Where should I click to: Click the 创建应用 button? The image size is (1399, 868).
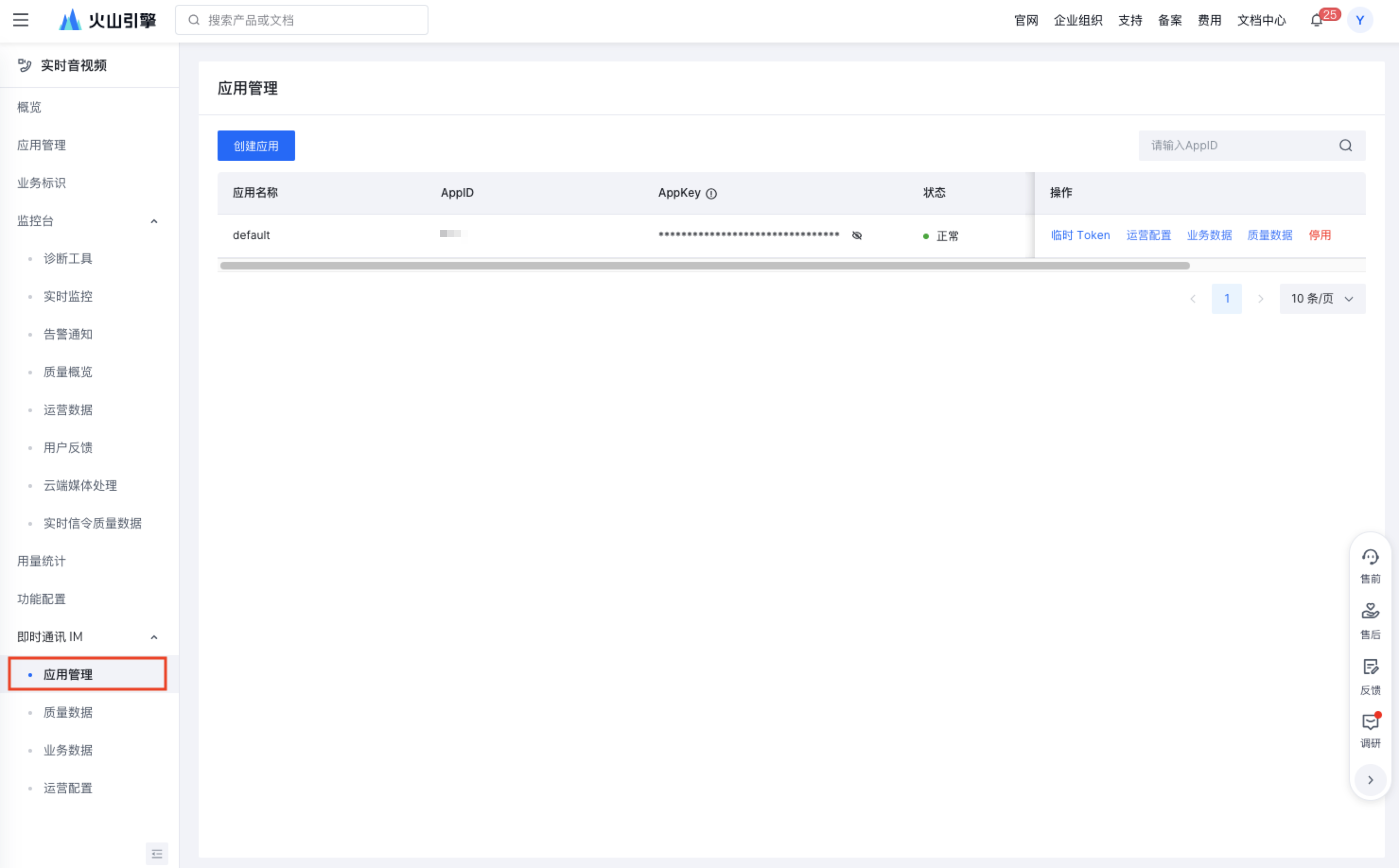(x=256, y=146)
